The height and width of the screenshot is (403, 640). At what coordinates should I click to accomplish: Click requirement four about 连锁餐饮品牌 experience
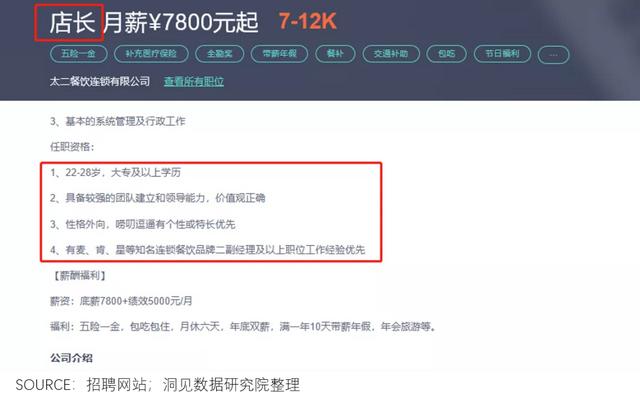[x=207, y=249]
